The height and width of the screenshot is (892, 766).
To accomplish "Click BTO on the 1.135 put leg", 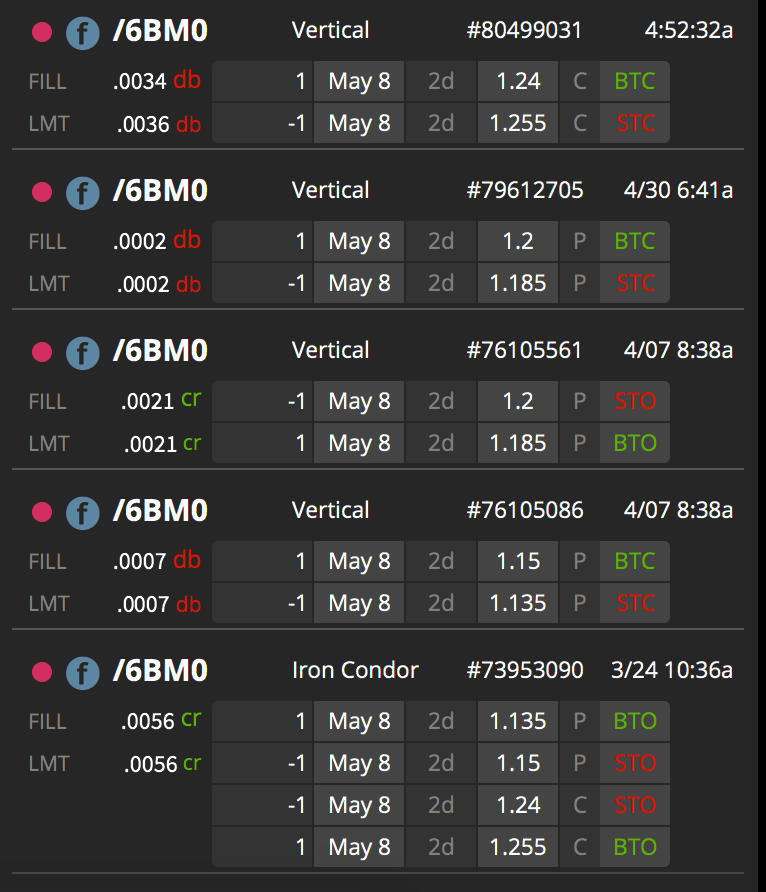I will click(x=635, y=721).
